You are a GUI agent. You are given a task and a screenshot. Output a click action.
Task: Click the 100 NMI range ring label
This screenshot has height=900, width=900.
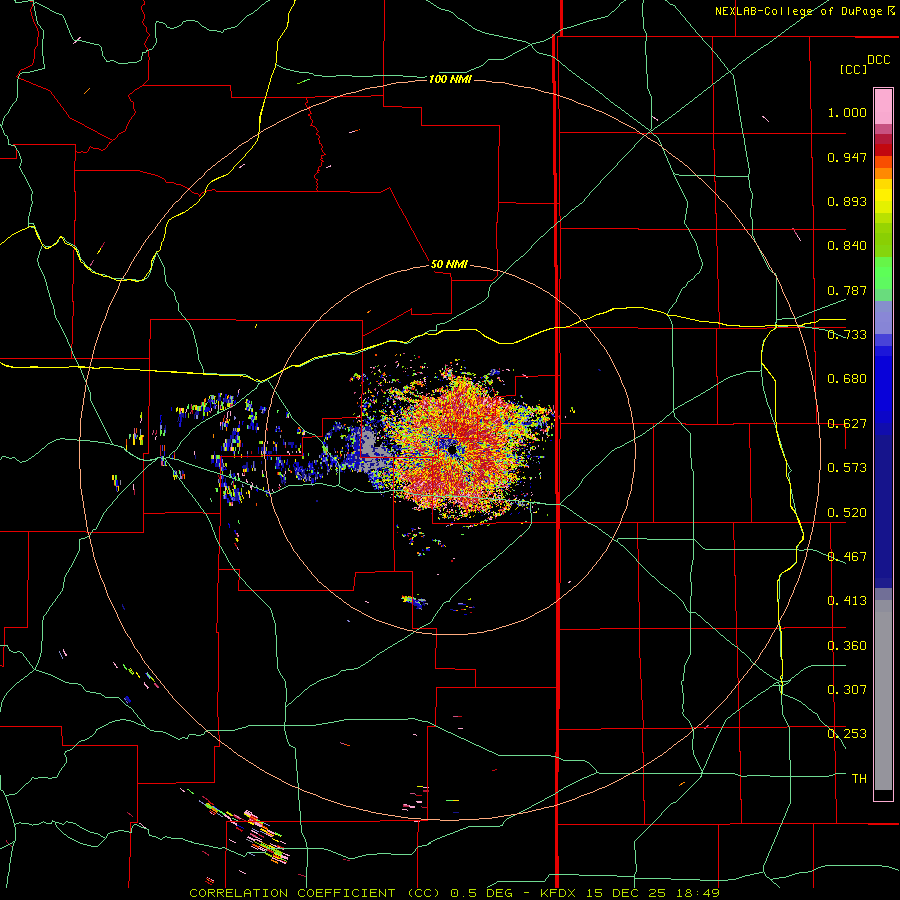(450, 79)
